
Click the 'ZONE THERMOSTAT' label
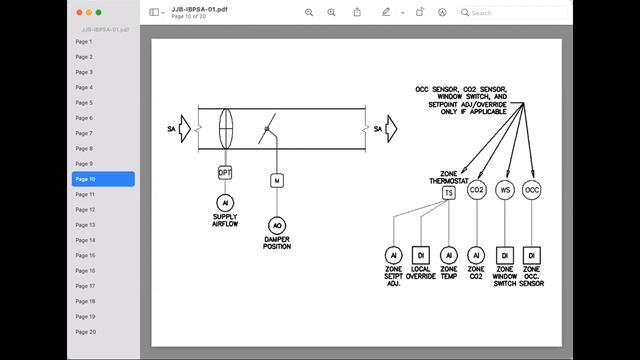point(449,178)
